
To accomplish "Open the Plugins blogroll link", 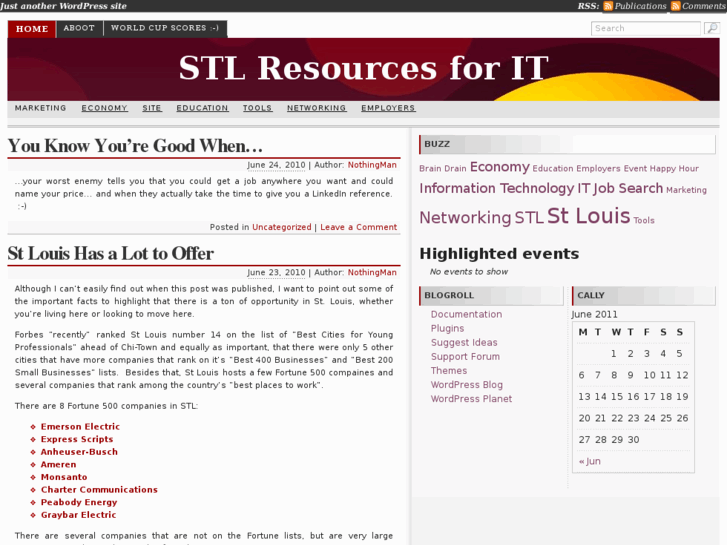I will [447, 328].
